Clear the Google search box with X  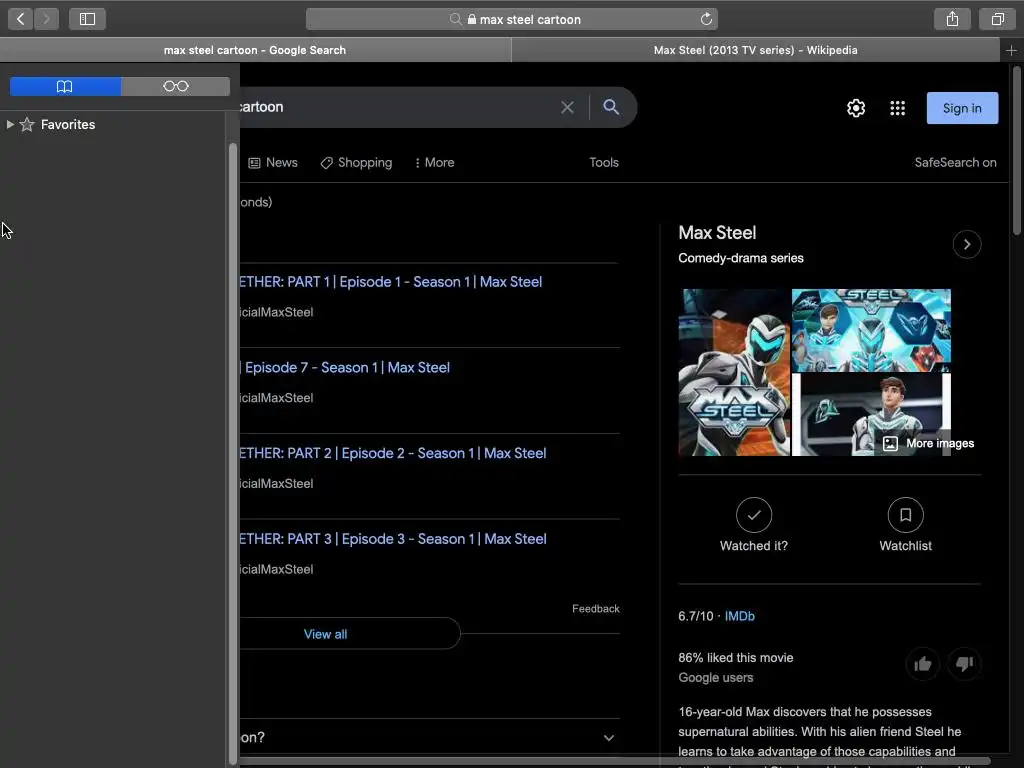[568, 107]
